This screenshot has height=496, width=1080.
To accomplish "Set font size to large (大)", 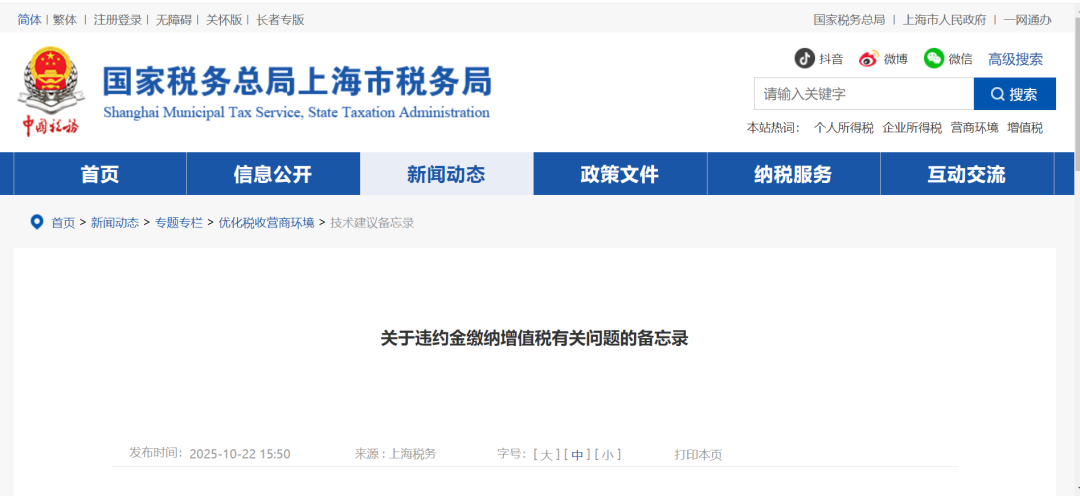I will 546,454.
